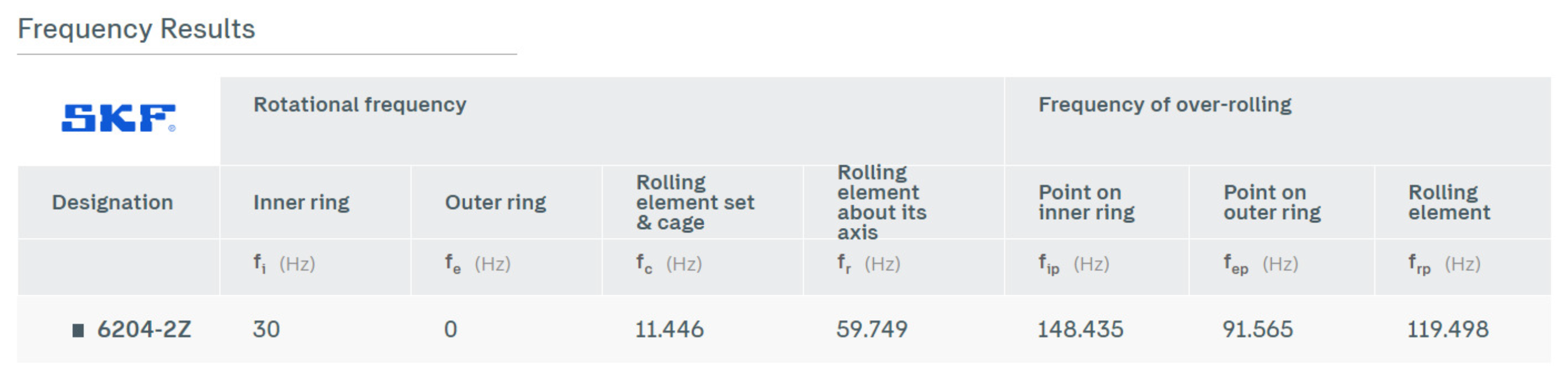This screenshot has width=1568, height=387.
Task: Click the square marker beside 6204-2Z
Action: click(x=78, y=330)
